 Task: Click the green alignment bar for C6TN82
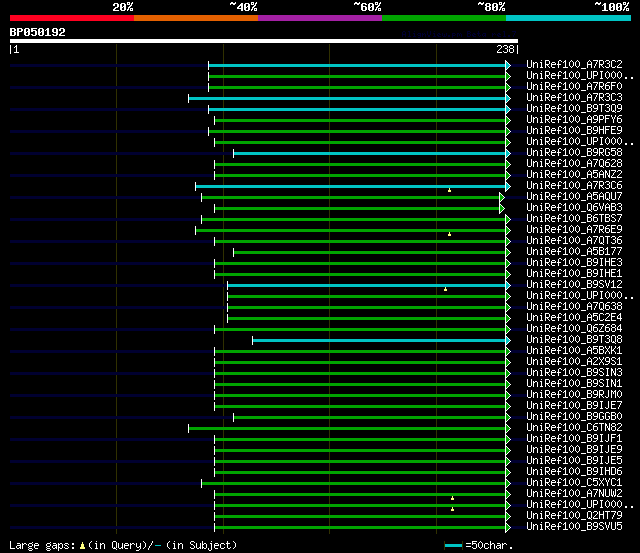click(x=347, y=429)
